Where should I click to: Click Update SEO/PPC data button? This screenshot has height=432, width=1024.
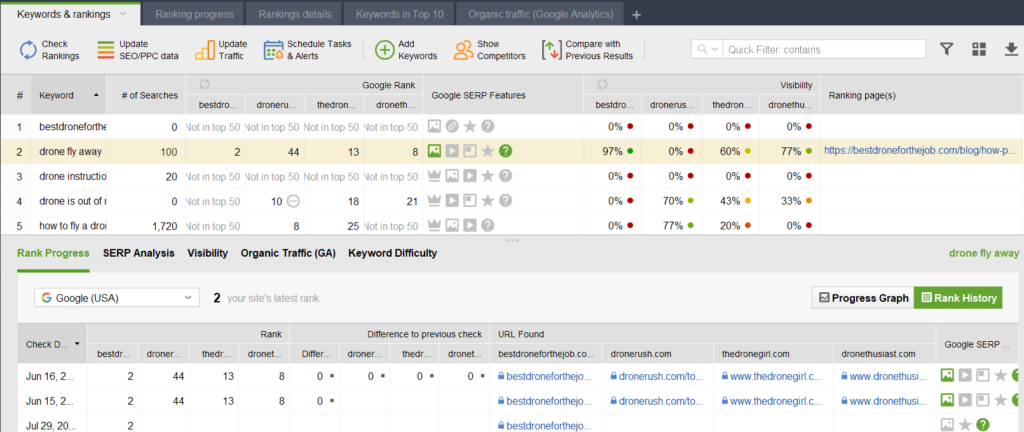click(137, 50)
